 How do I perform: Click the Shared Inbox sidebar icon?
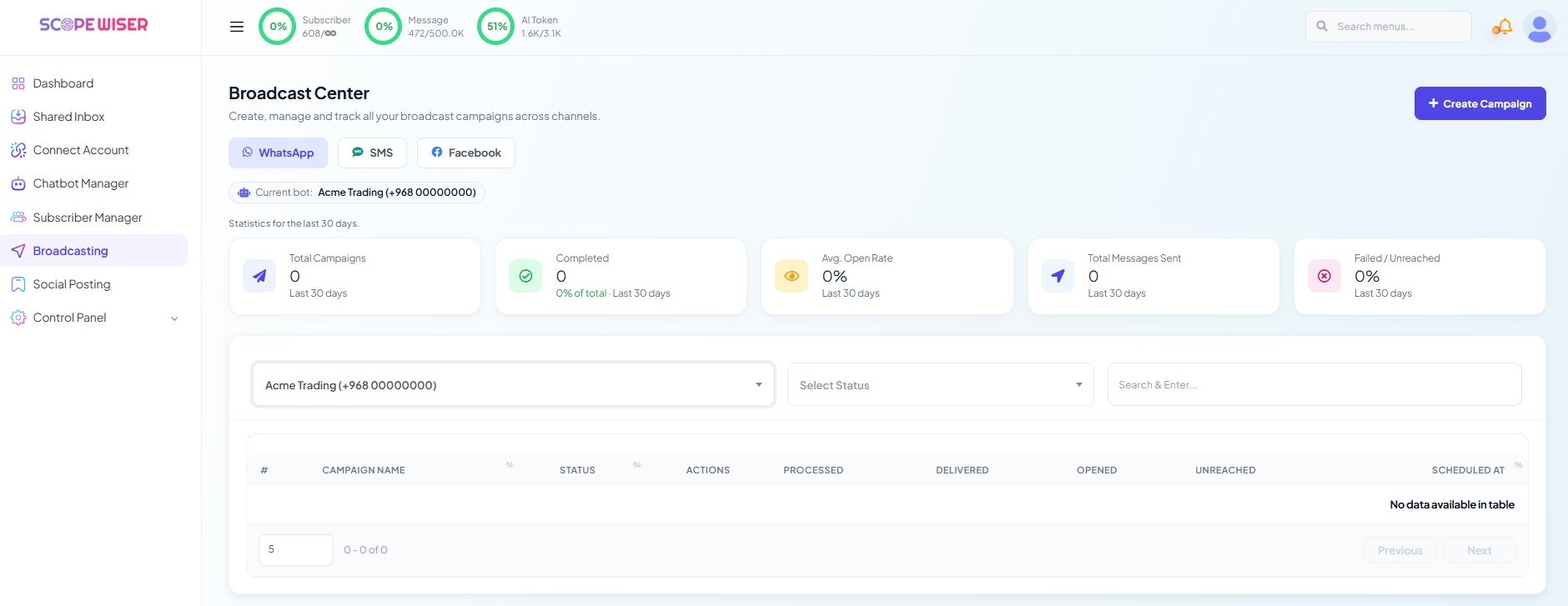[18, 117]
